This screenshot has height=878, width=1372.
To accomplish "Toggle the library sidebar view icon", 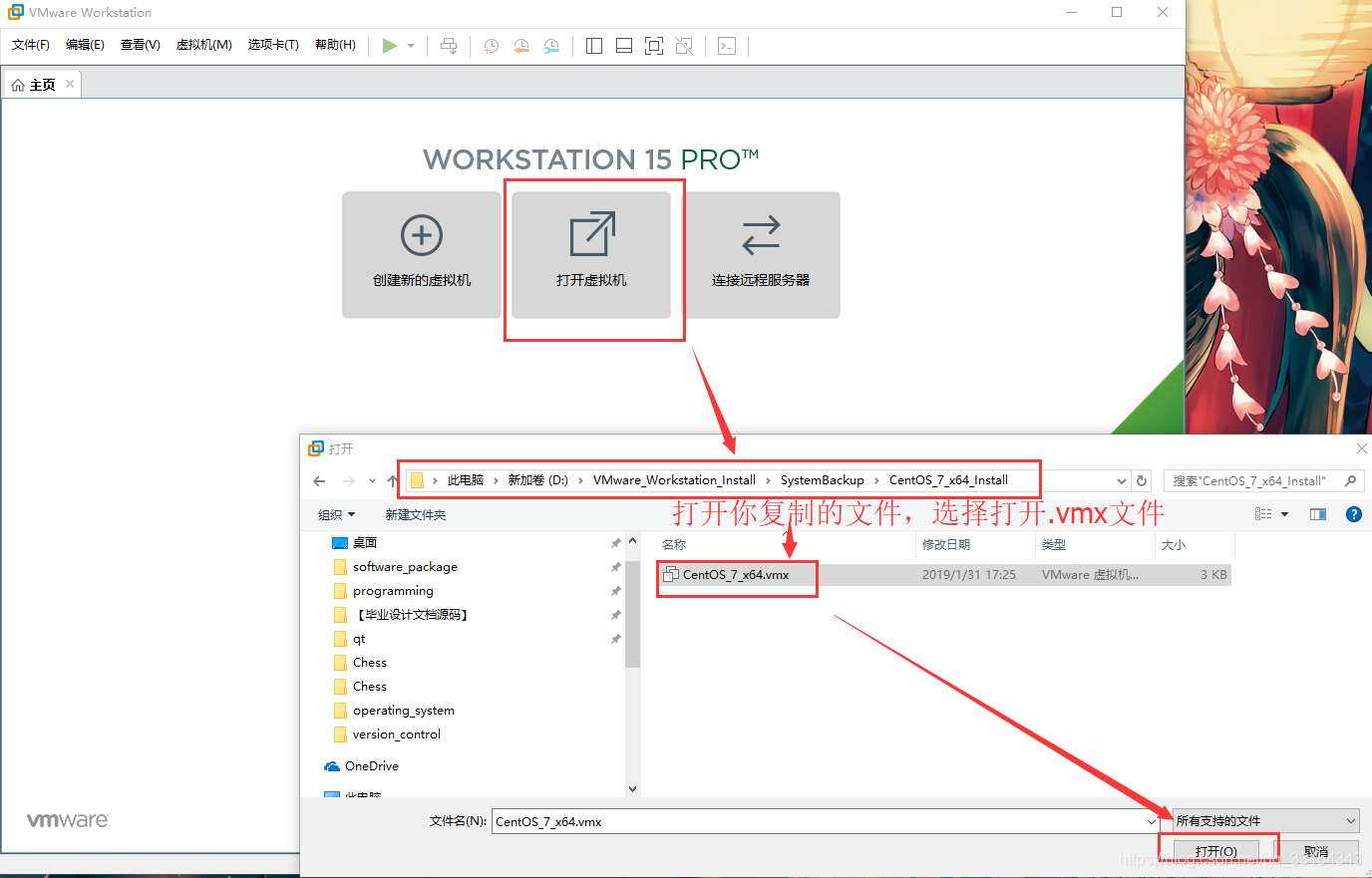I will [594, 46].
